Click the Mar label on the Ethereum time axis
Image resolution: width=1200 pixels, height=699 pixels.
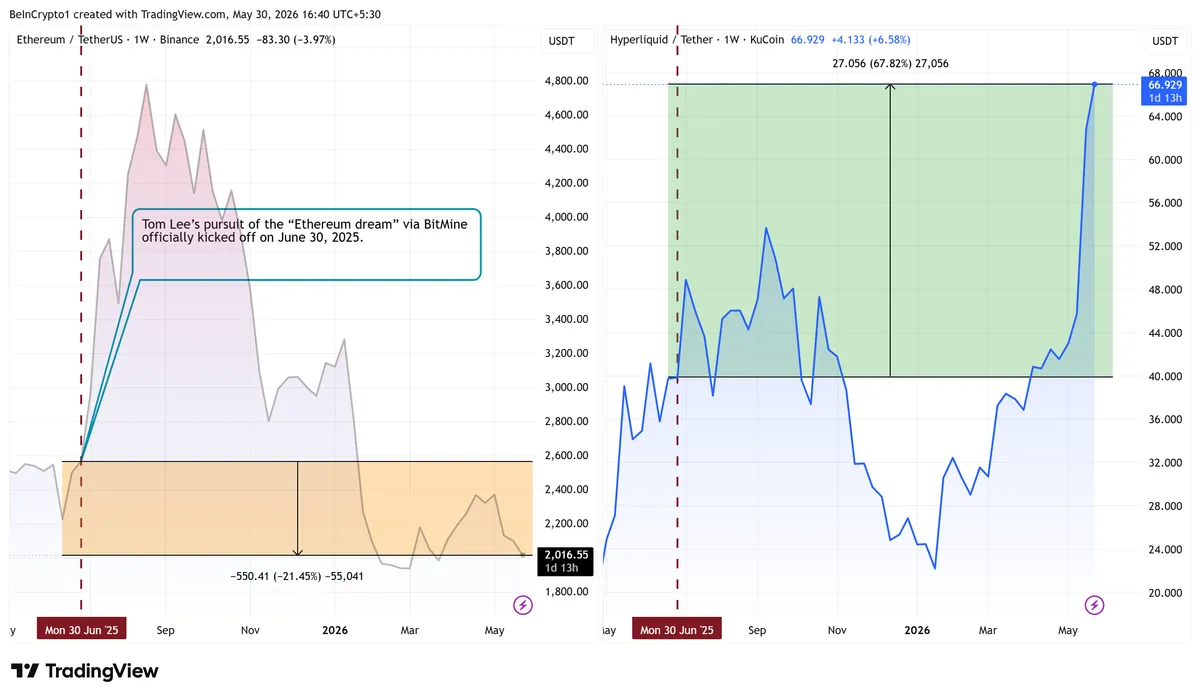pos(410,631)
